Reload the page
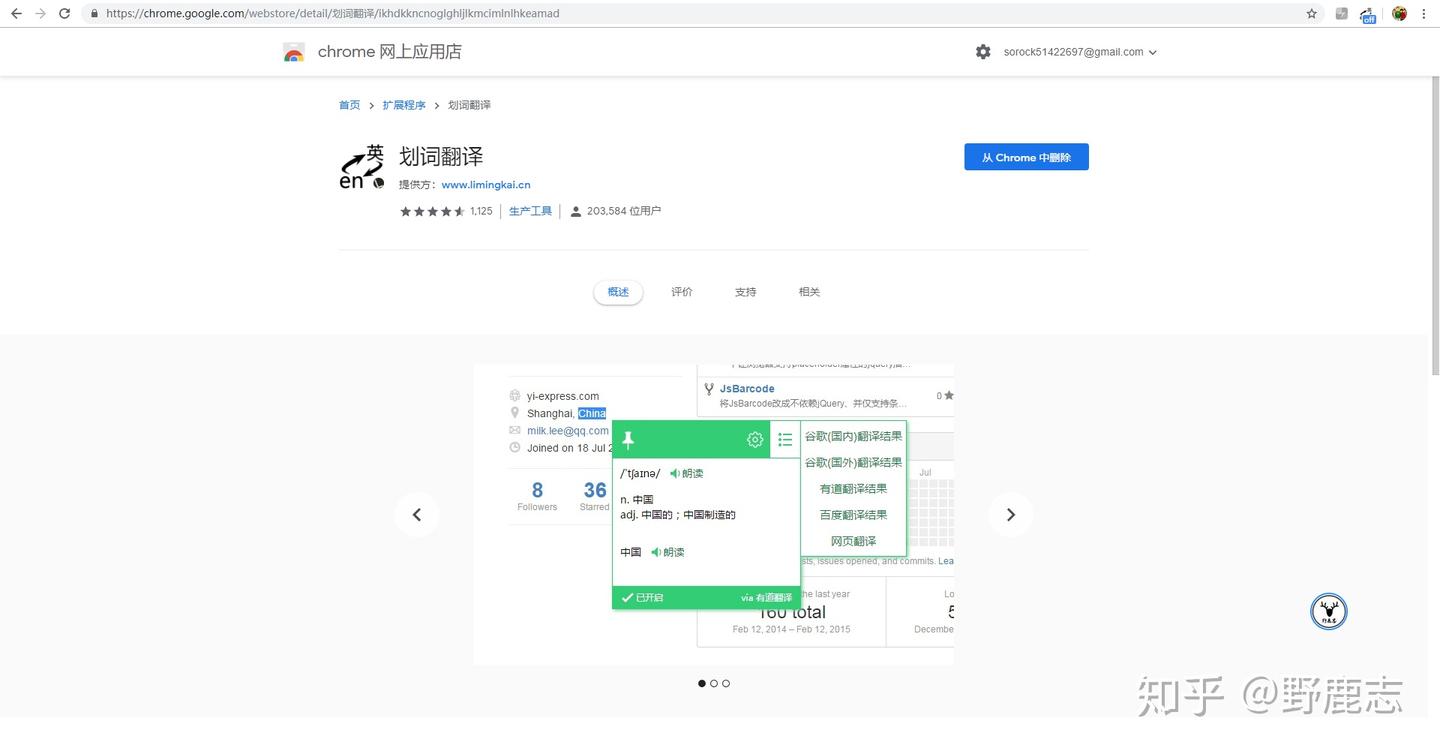 65,14
